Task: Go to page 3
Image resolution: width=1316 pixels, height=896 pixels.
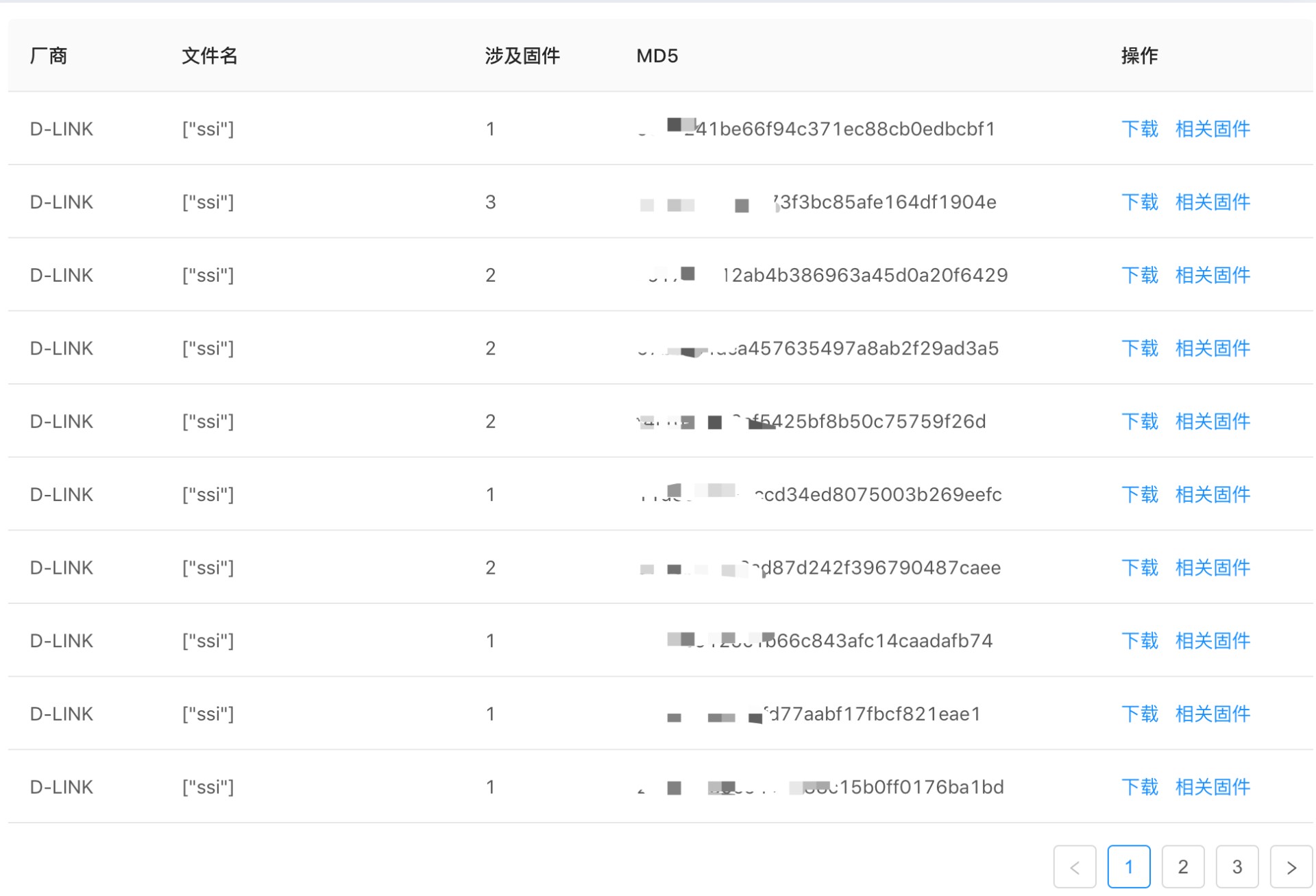Action: click(x=1236, y=867)
